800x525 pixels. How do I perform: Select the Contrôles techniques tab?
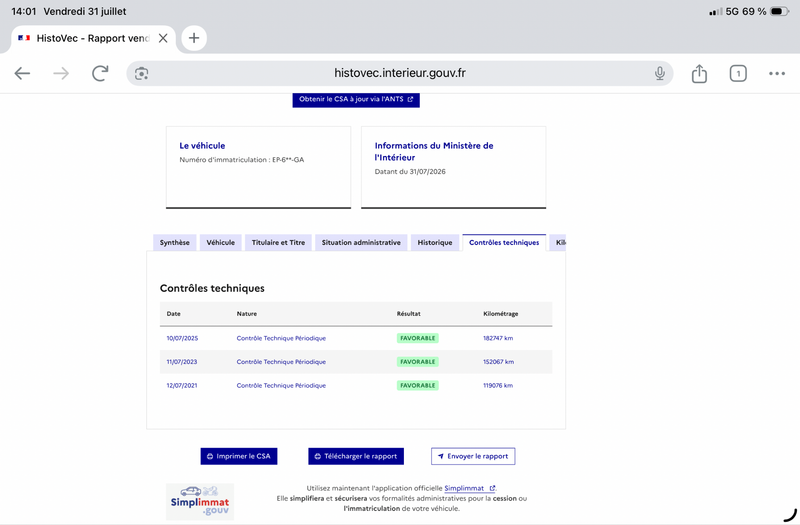[x=504, y=242]
